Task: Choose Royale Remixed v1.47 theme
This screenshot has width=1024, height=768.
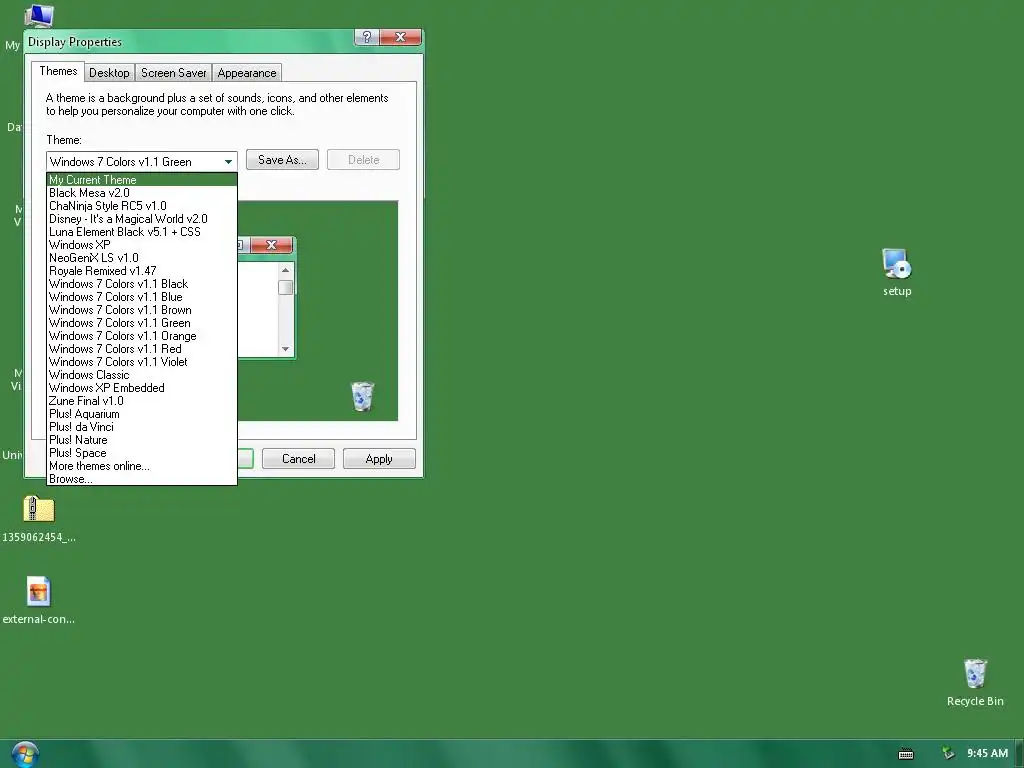Action: pyautogui.click(x=142, y=271)
